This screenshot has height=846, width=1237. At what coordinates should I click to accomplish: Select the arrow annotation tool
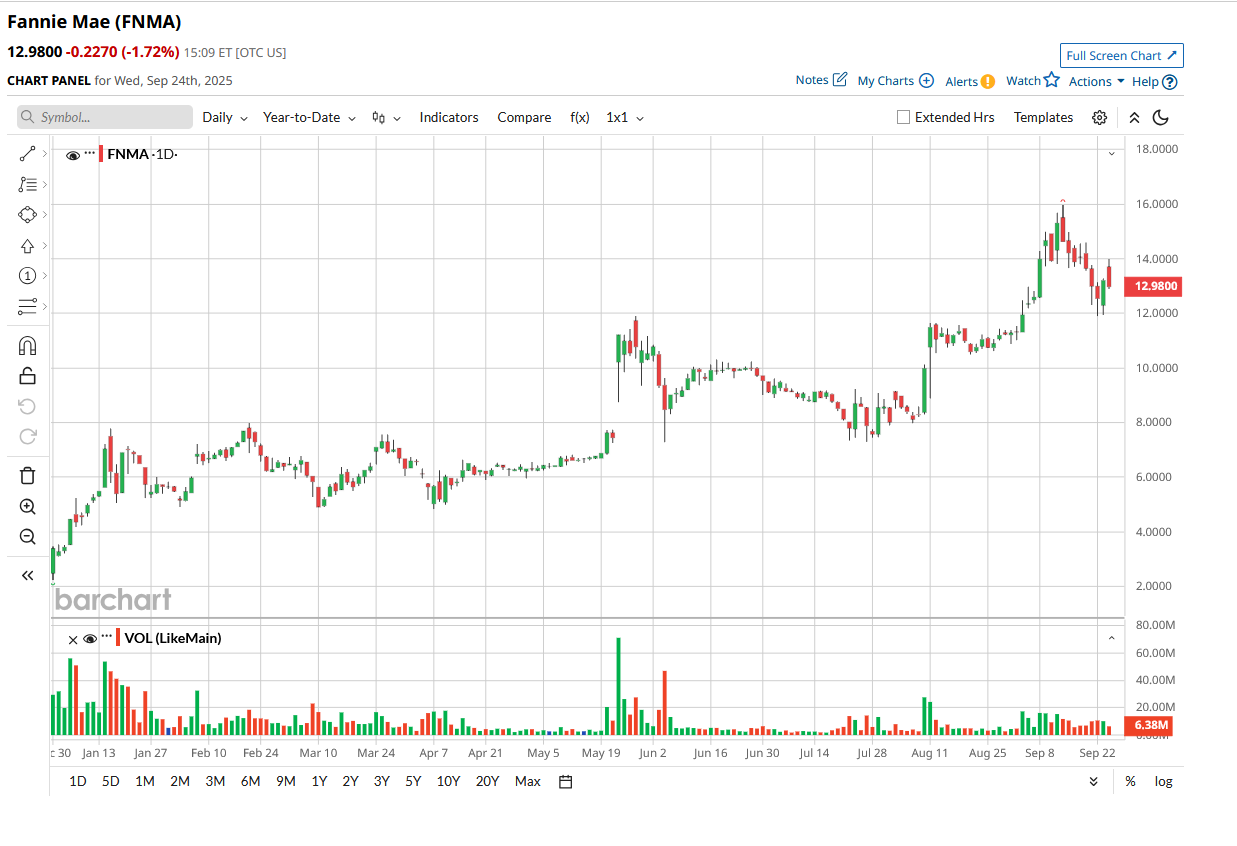27,246
